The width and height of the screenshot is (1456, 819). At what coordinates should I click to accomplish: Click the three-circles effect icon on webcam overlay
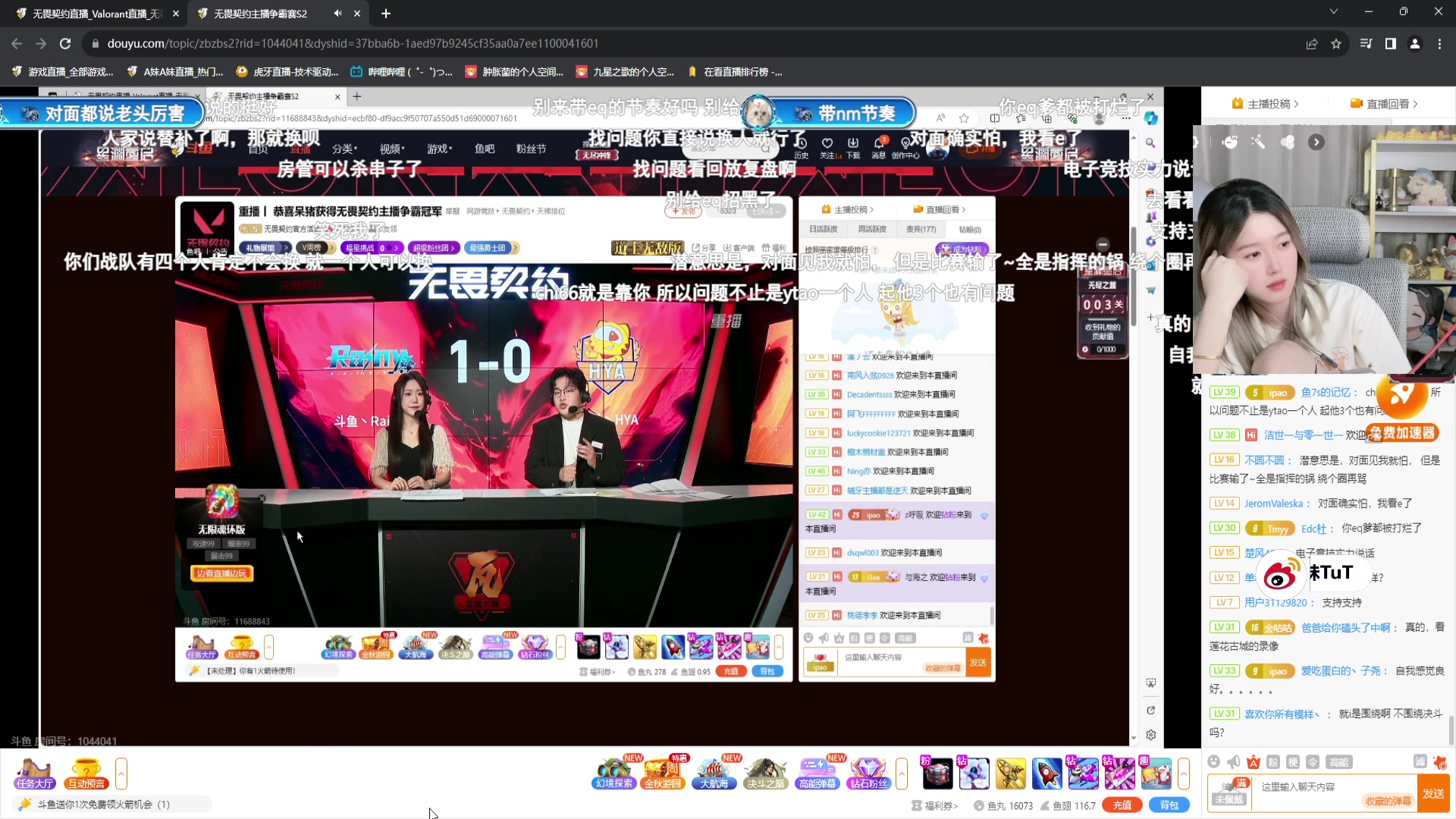point(1287,142)
